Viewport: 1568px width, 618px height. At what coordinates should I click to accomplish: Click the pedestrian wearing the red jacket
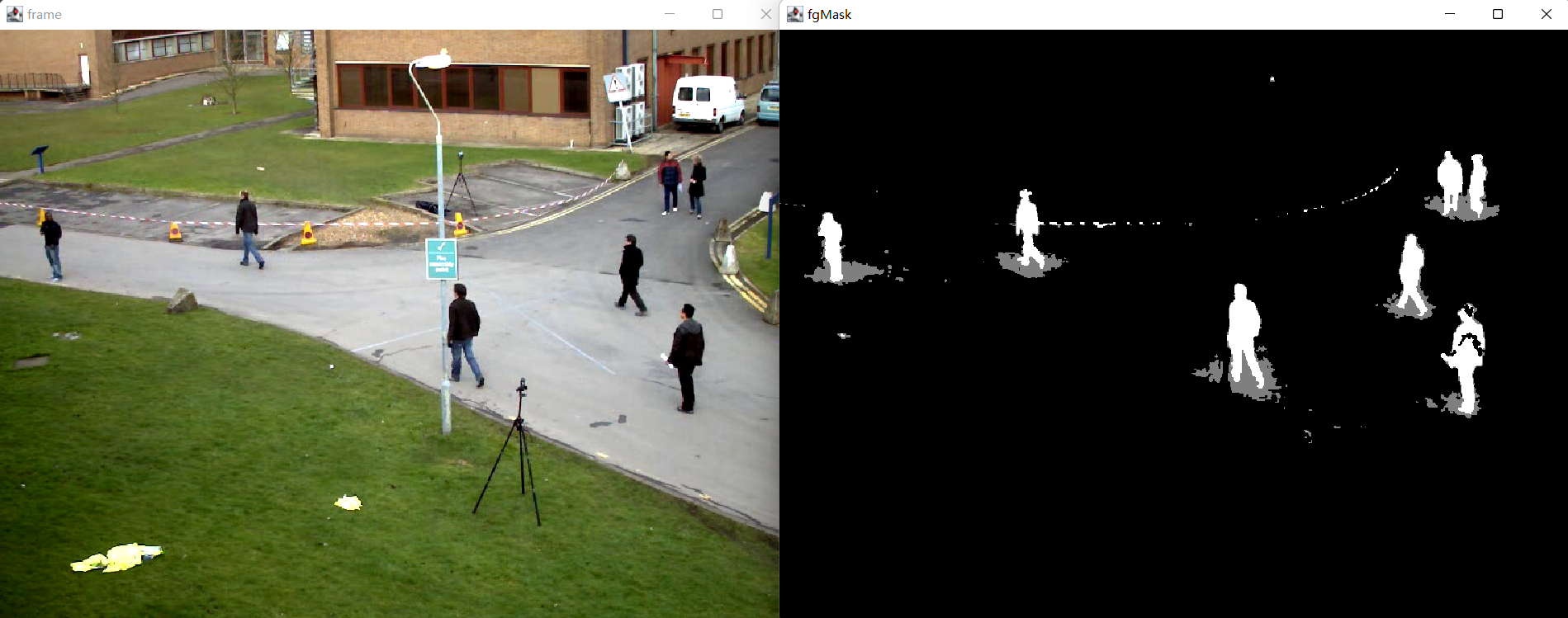pyautogui.click(x=669, y=182)
